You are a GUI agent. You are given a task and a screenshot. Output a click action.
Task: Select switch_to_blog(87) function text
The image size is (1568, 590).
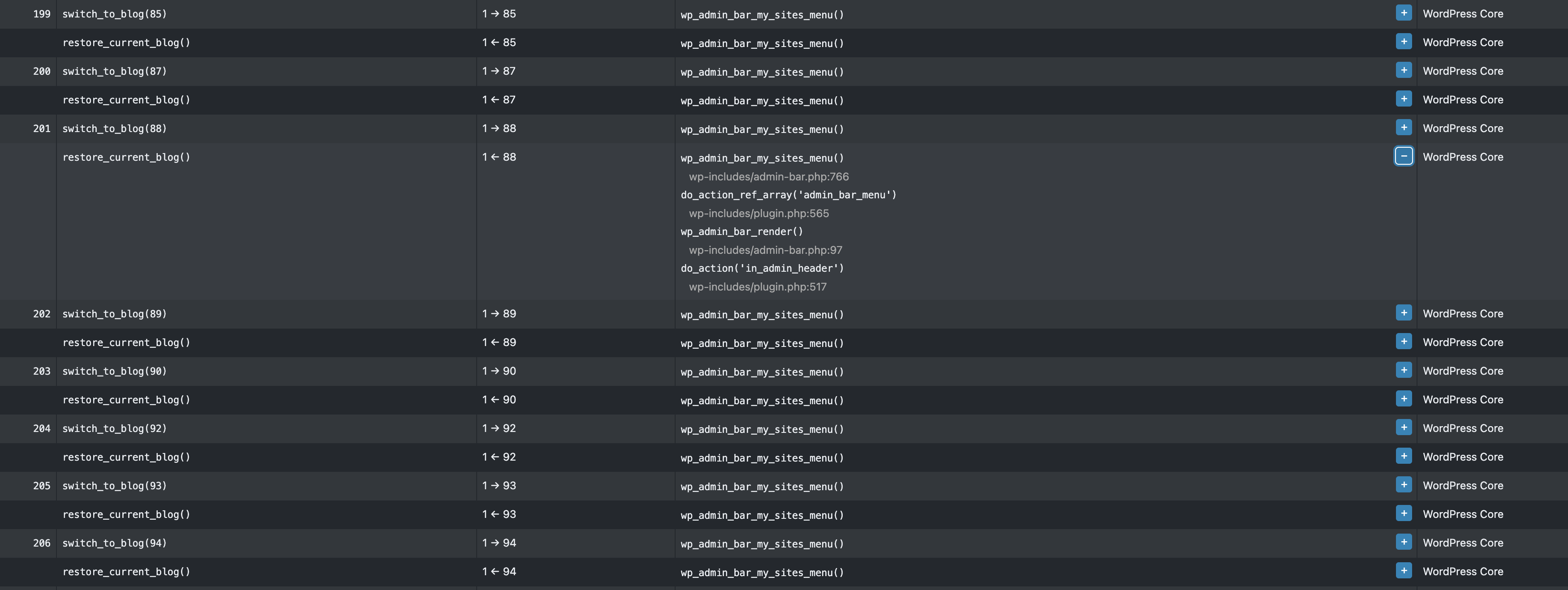coord(114,71)
